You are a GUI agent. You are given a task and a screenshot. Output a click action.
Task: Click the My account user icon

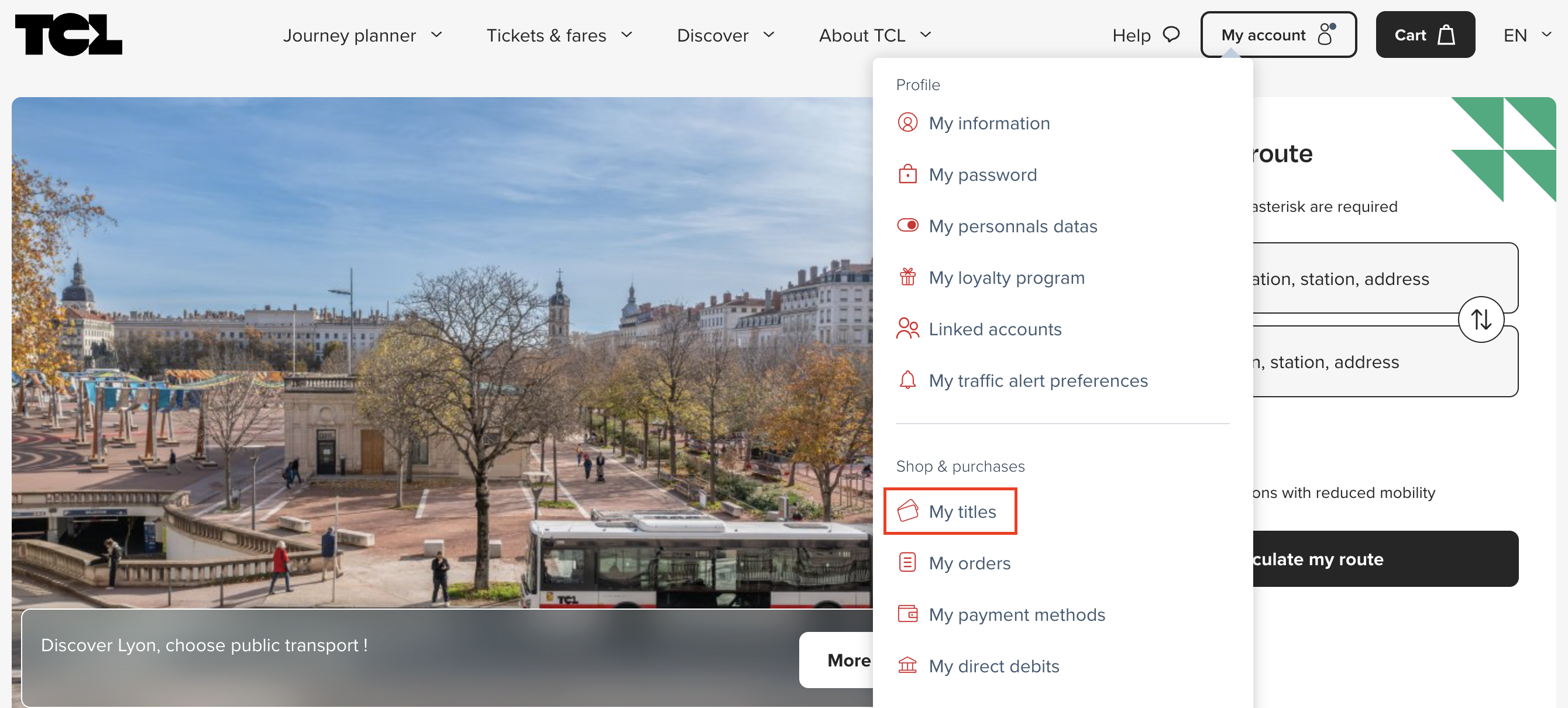pyautogui.click(x=1326, y=35)
